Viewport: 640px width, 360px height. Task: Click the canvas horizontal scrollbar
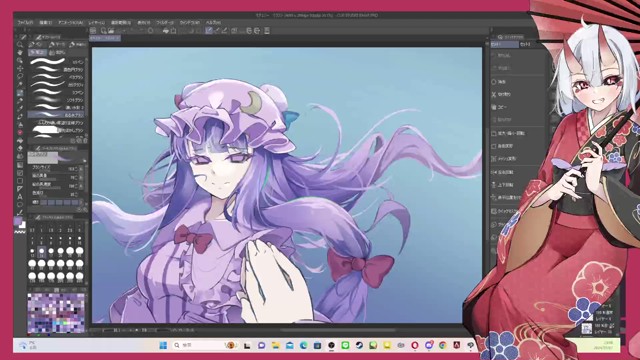point(338,330)
